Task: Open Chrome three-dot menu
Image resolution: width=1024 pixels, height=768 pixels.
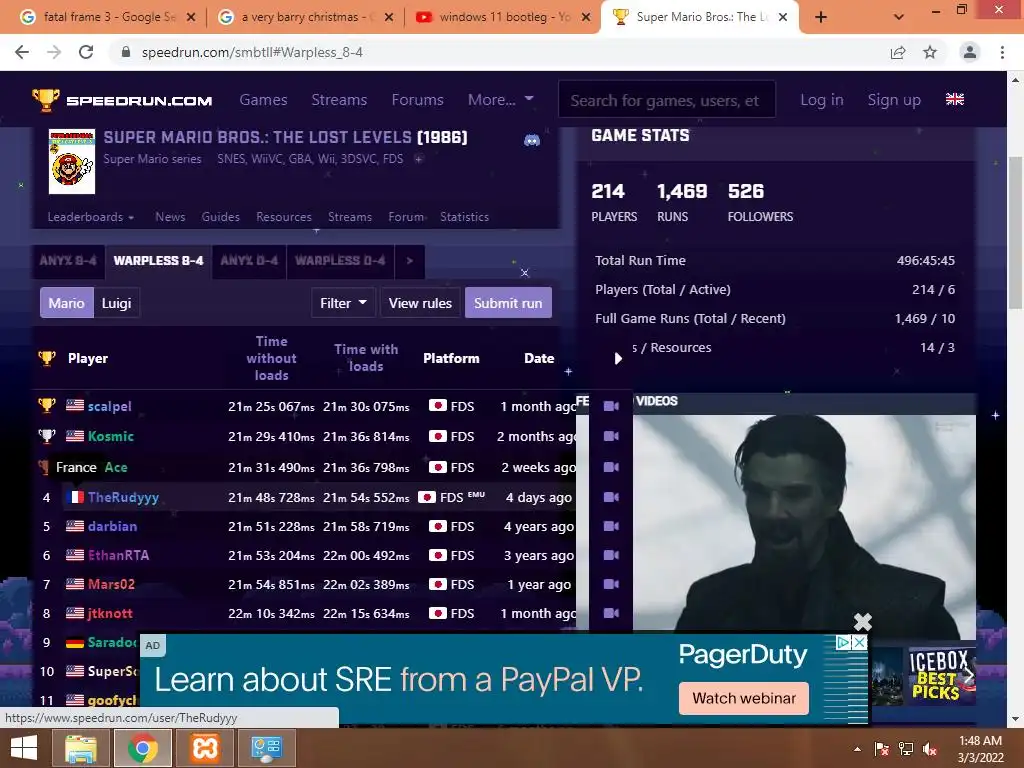Action: click(1002, 52)
